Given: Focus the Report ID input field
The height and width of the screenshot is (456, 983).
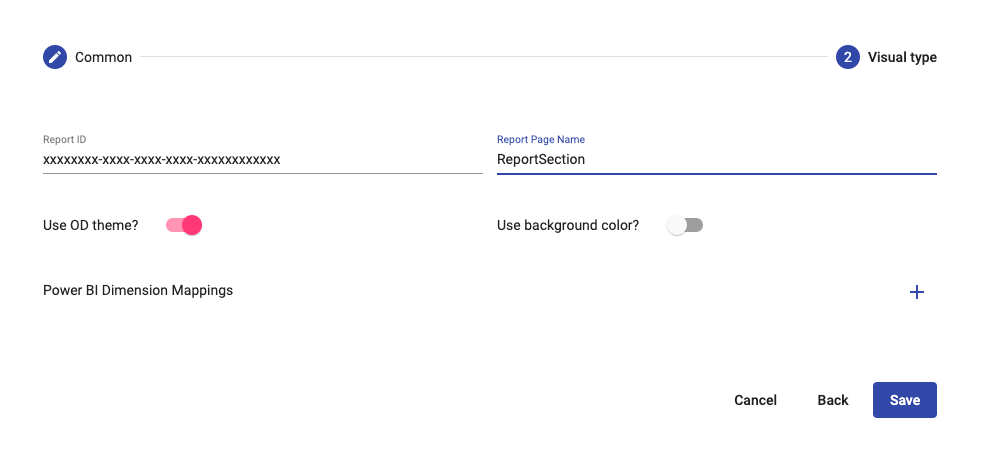Looking at the screenshot, I should click(263, 160).
